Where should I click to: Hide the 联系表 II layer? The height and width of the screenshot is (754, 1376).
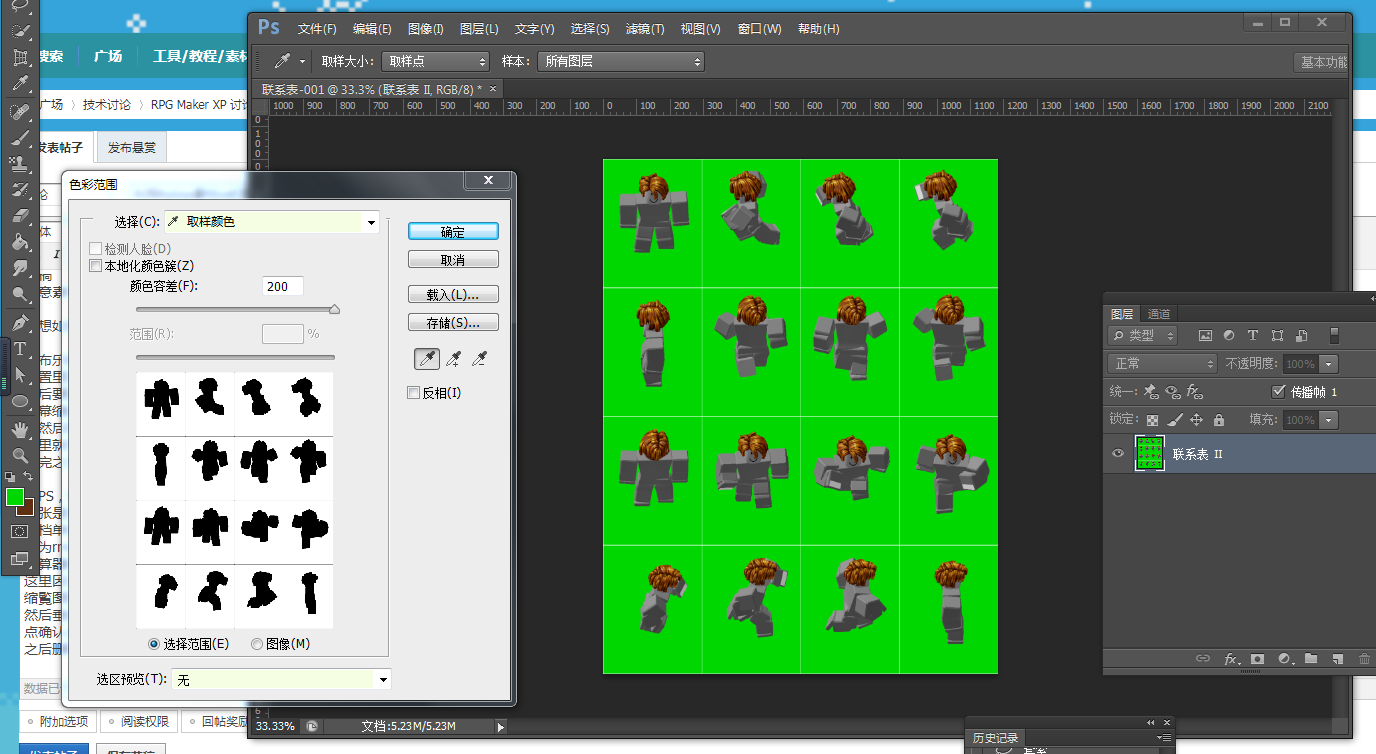tap(1118, 454)
